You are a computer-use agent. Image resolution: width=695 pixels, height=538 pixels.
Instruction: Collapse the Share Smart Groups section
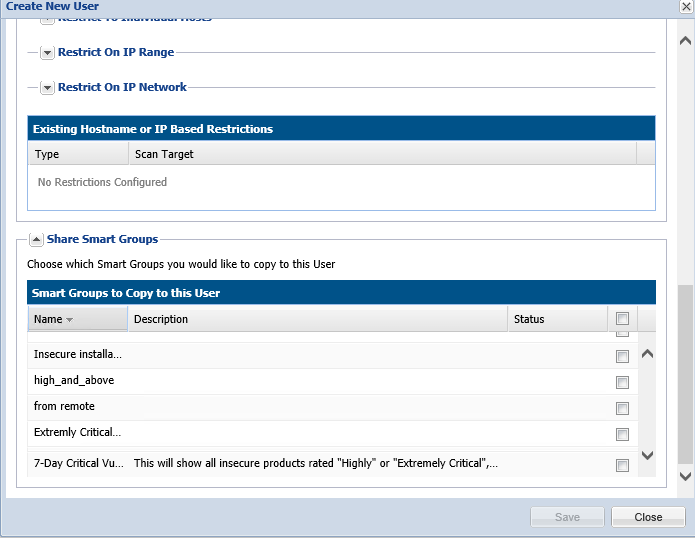(x=35, y=240)
